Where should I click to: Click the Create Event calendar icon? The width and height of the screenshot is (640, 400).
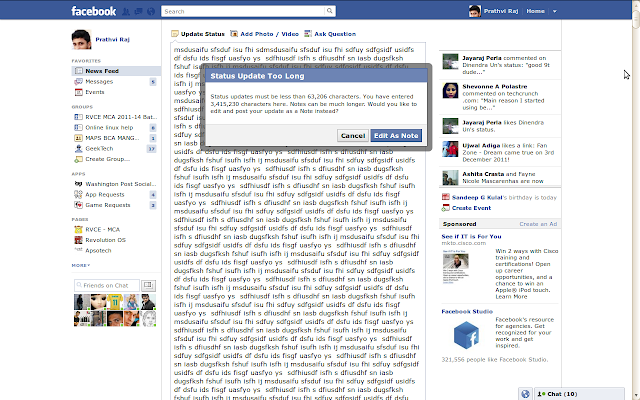tap(446, 208)
